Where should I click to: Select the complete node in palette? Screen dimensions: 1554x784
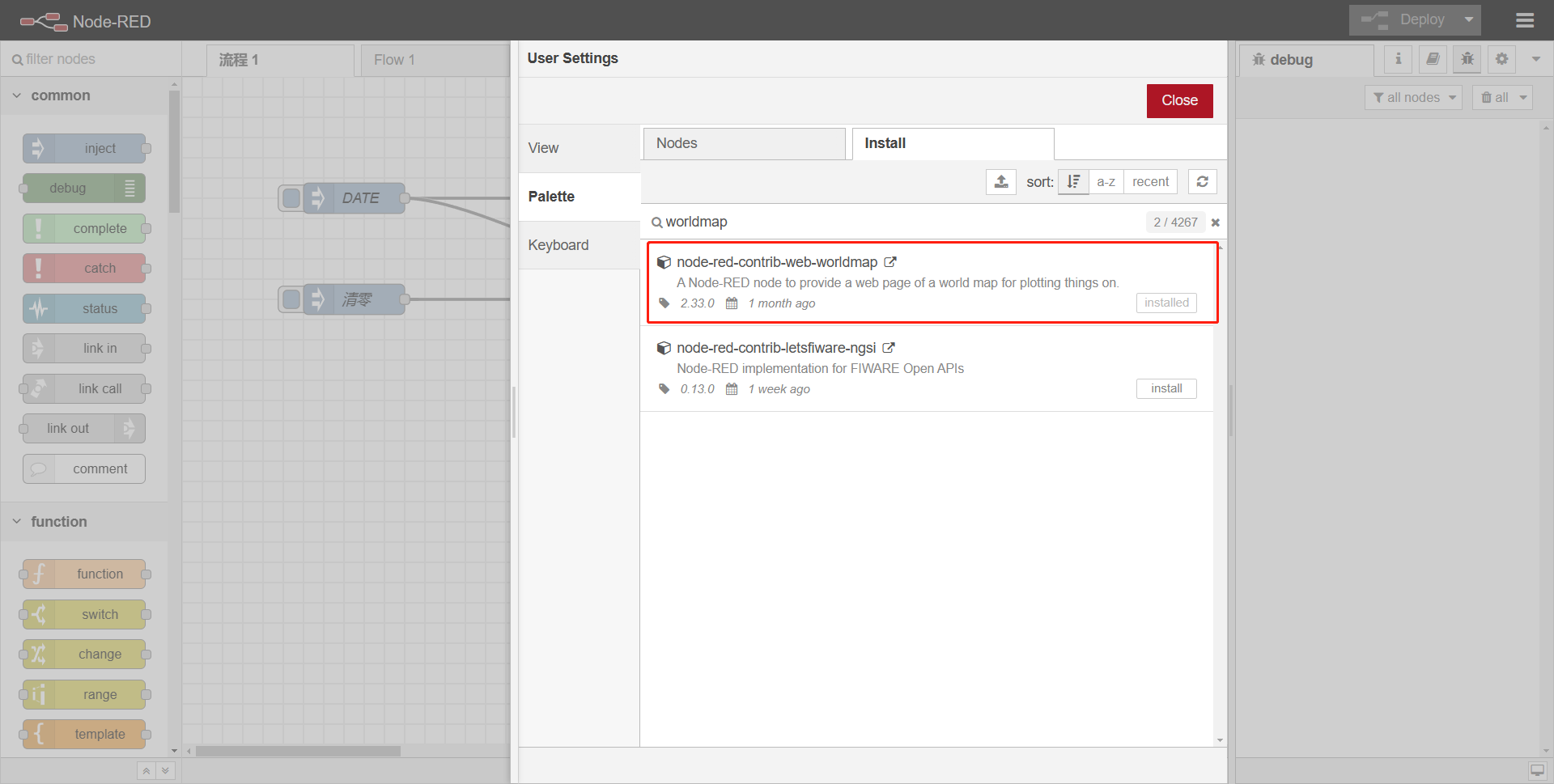coord(84,229)
